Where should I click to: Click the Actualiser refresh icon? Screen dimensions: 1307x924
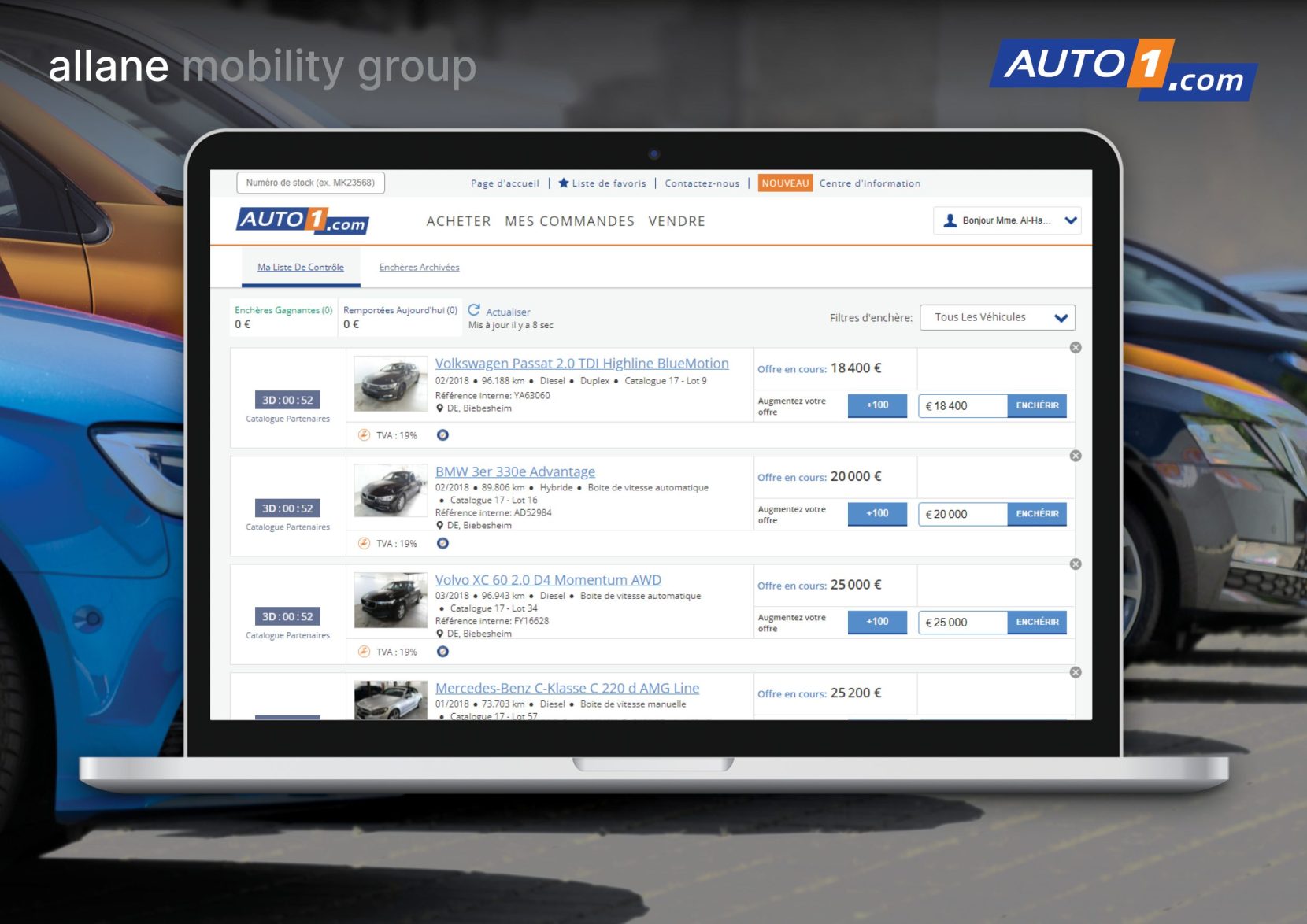[474, 310]
